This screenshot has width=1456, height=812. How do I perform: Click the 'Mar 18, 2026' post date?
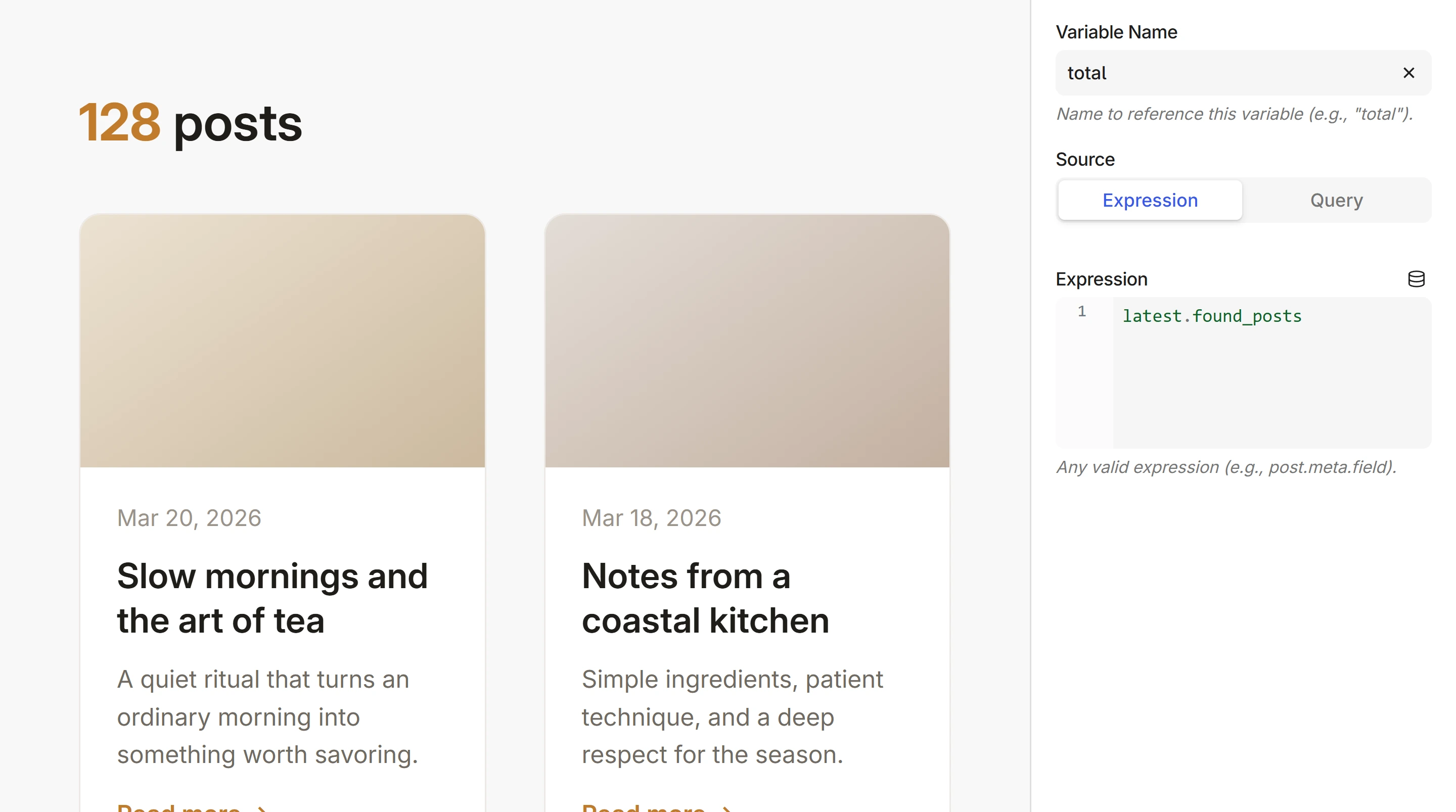[x=652, y=518]
